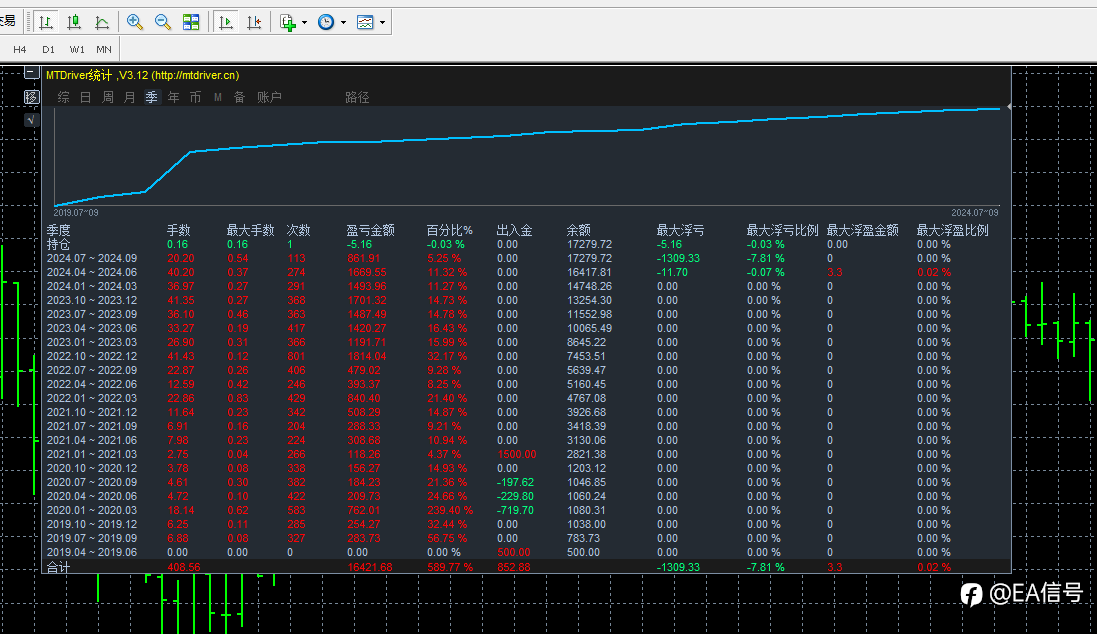Zoom out of the chart
1097x634 pixels.
click(162, 22)
